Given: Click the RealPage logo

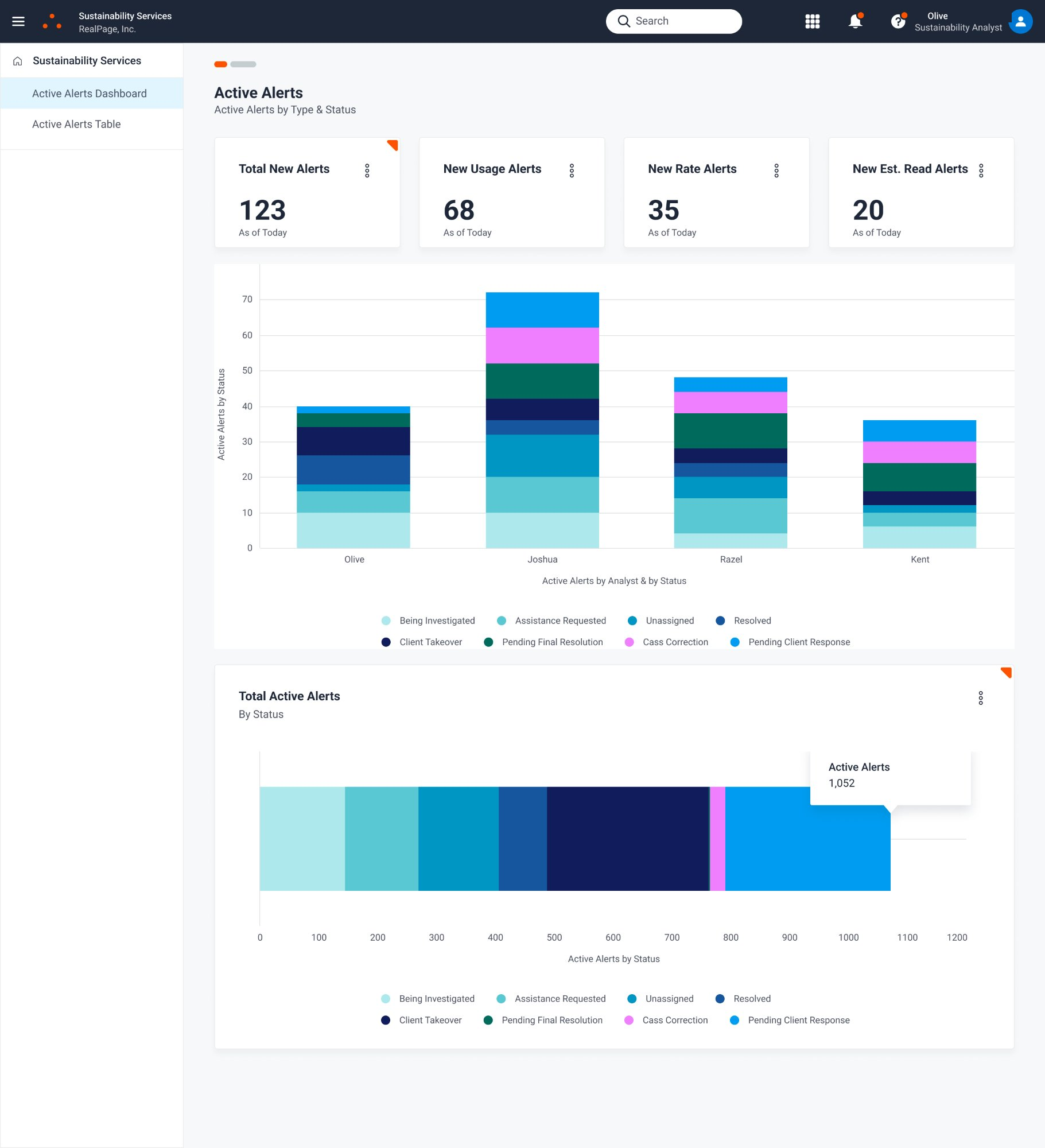Looking at the screenshot, I should click(53, 21).
